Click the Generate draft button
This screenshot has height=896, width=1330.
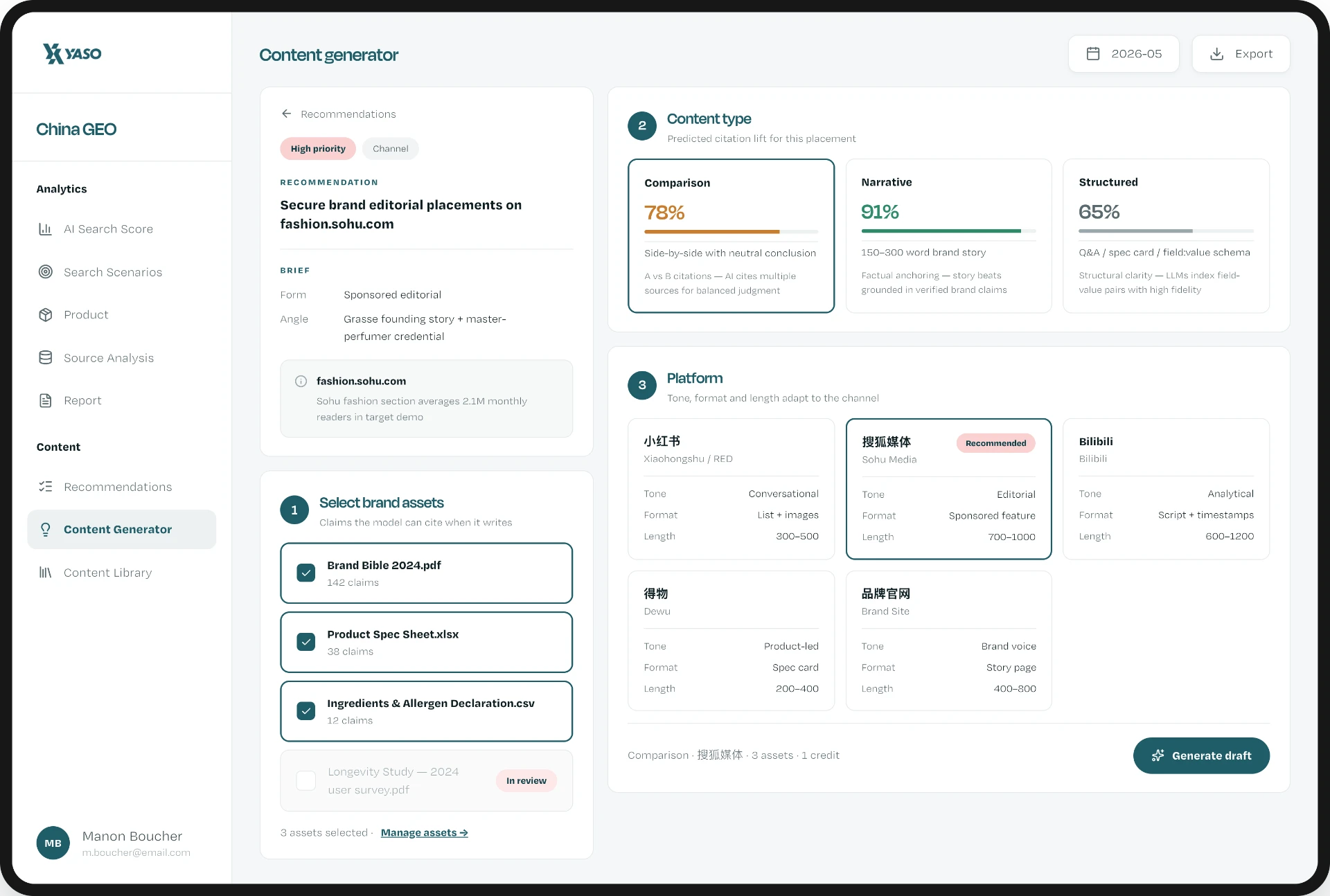pos(1201,755)
